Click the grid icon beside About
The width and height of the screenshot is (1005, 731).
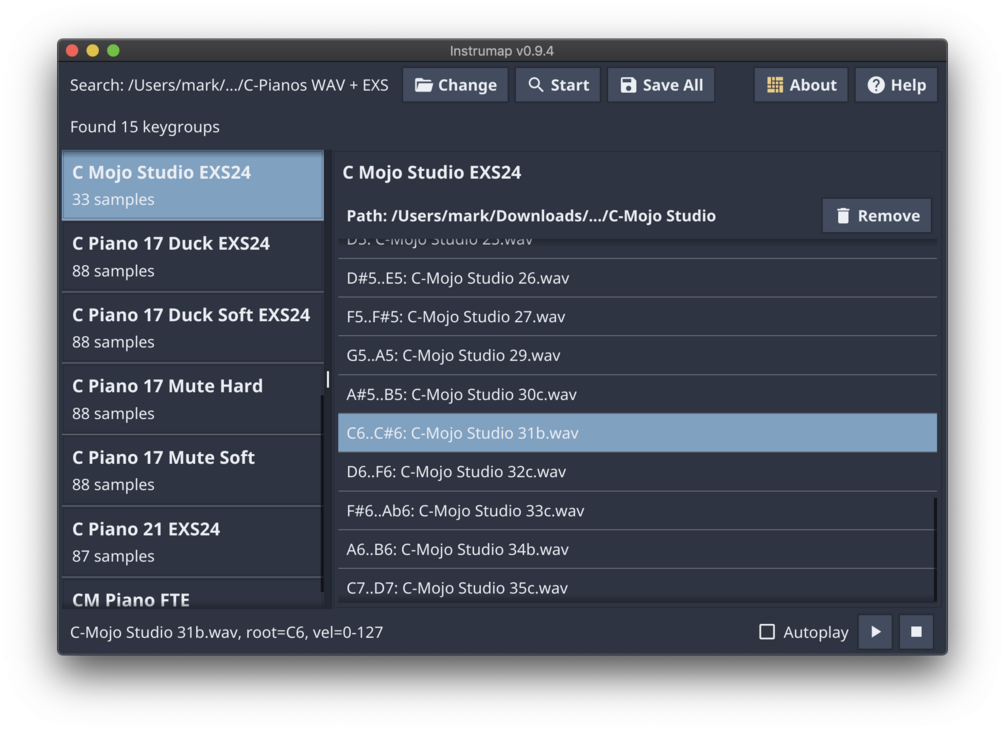(775, 85)
